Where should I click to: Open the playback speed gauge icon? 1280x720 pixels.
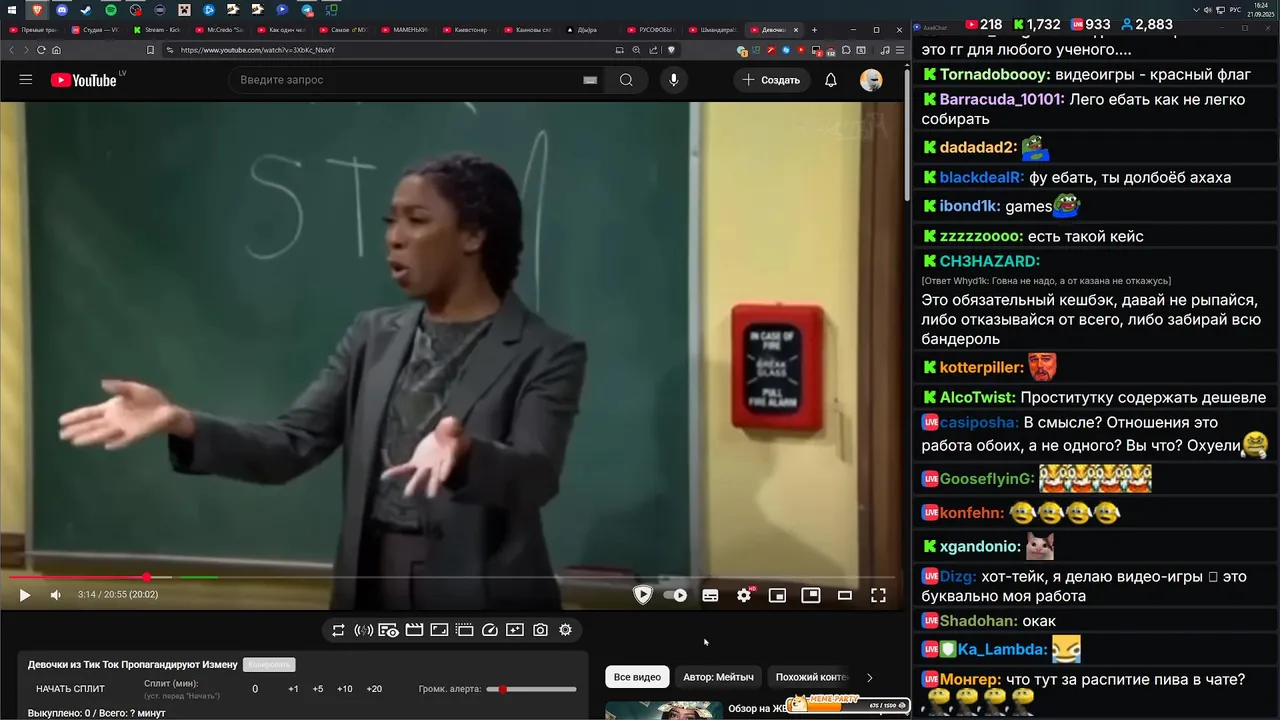point(490,630)
